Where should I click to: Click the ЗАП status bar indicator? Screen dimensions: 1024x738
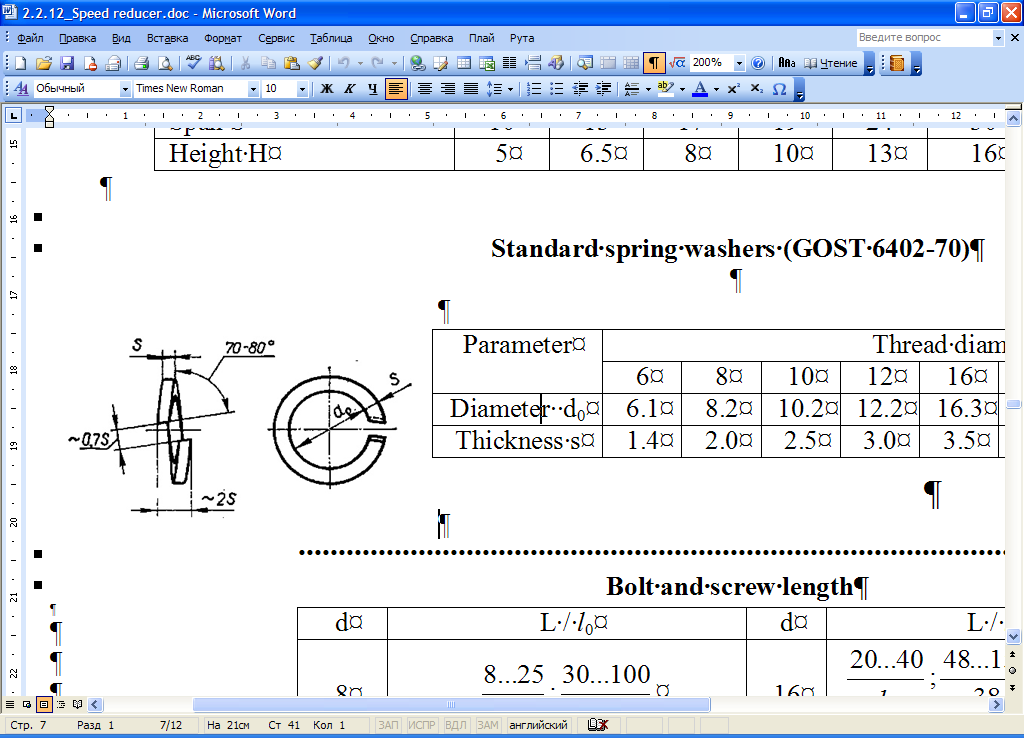(x=389, y=725)
